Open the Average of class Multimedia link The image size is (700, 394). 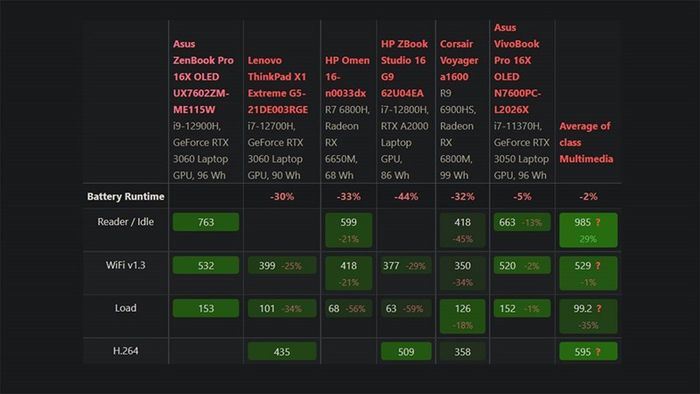(586, 142)
